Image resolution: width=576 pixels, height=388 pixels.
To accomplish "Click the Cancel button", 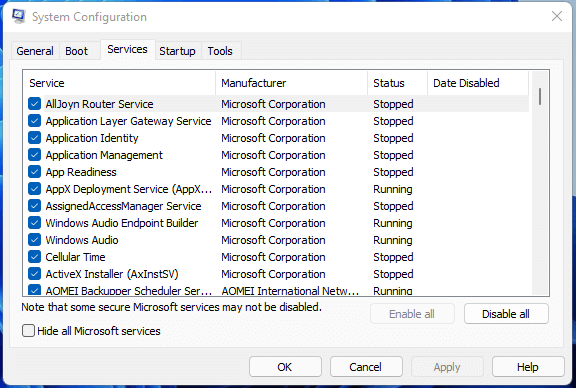I will [366, 367].
